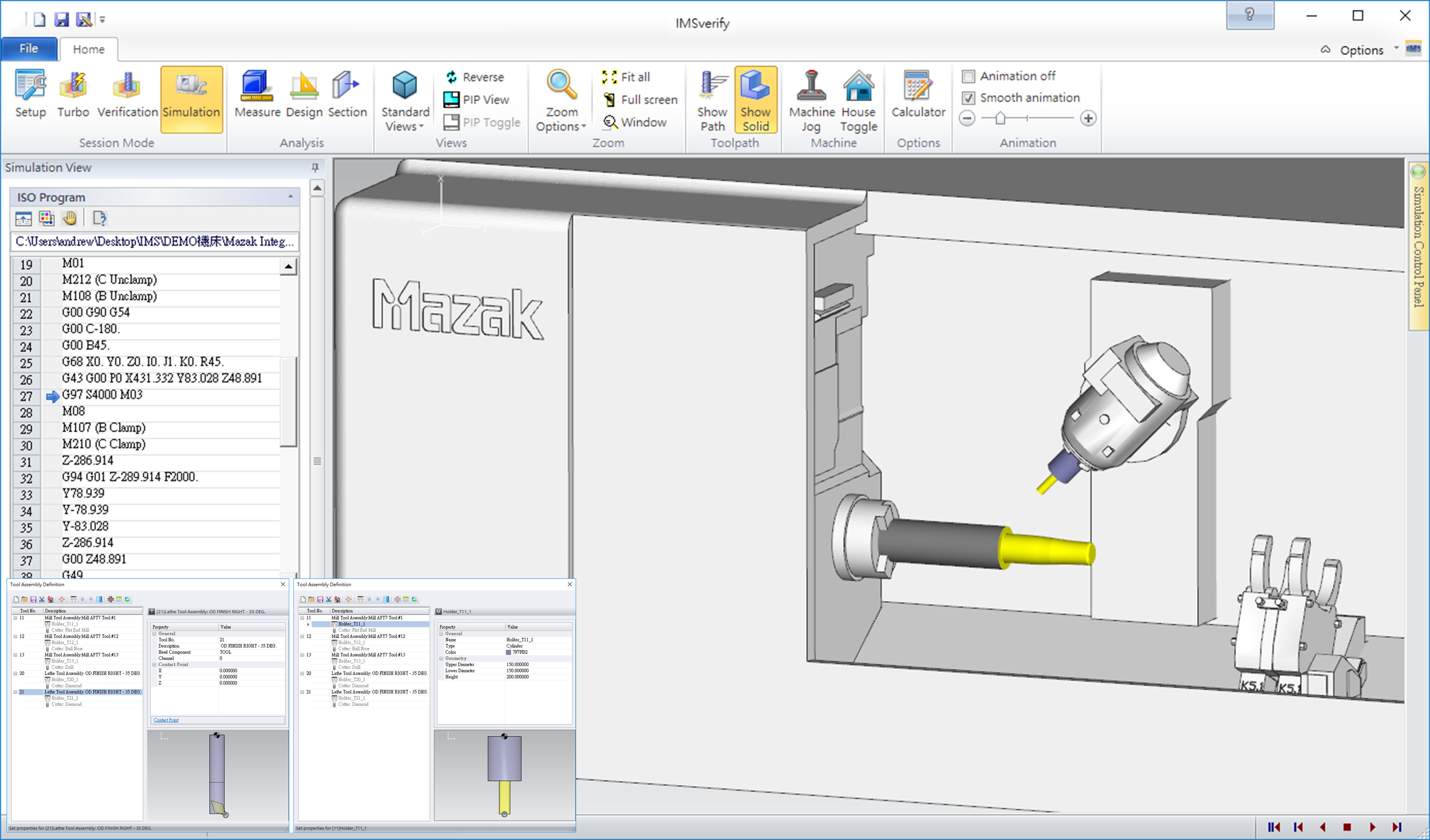The image size is (1430, 840).
Task: Open Machine Jog
Action: click(811, 101)
